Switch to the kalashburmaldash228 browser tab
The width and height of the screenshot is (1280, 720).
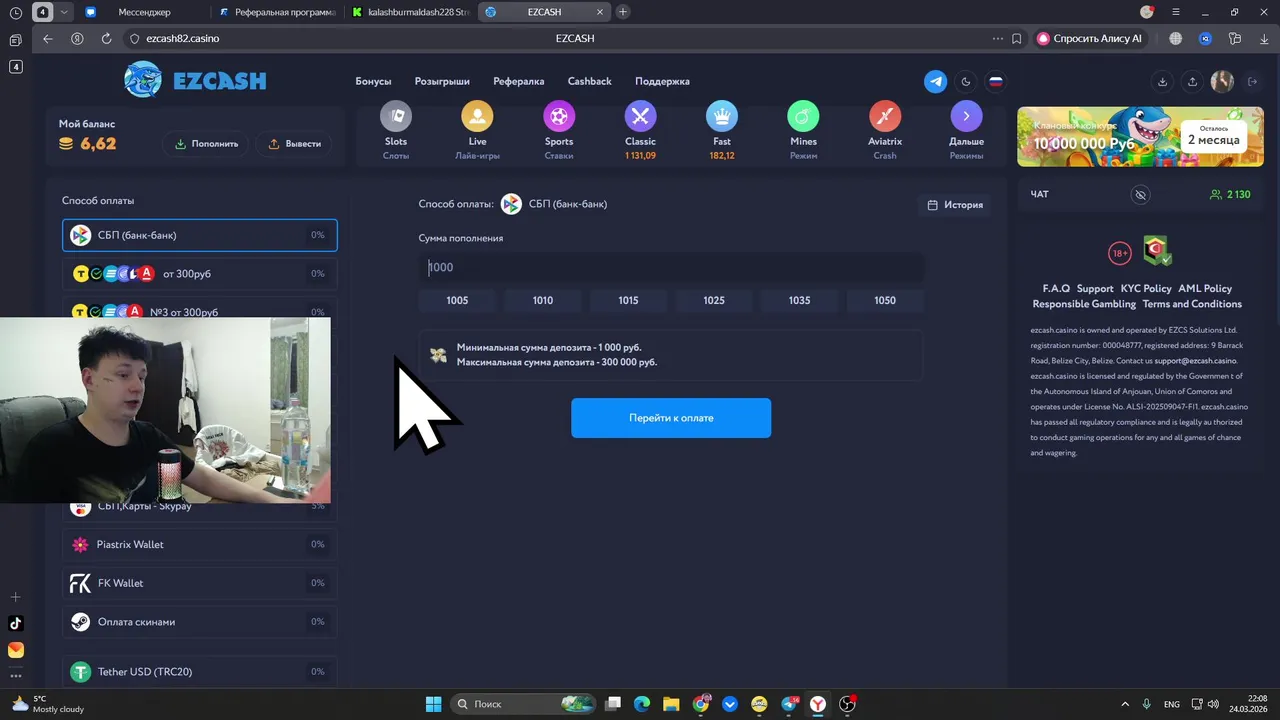tap(410, 12)
